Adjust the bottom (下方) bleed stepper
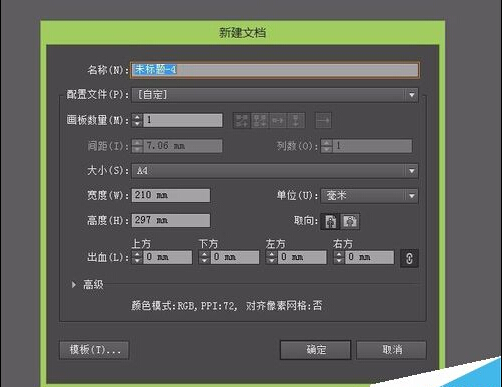 [x=204, y=257]
